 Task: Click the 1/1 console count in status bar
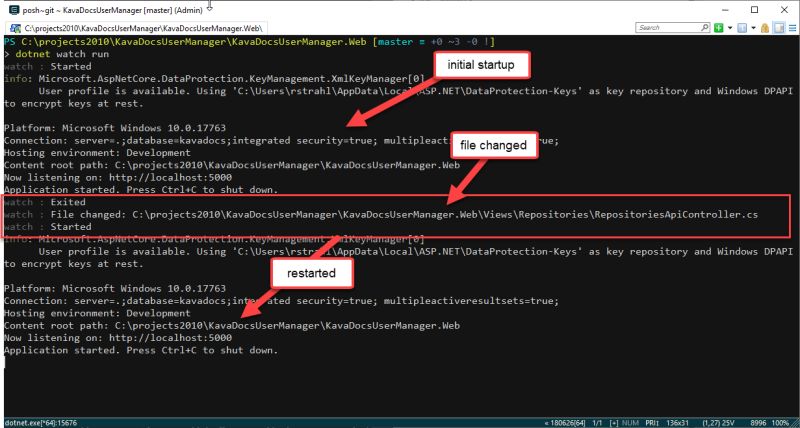coord(599,423)
